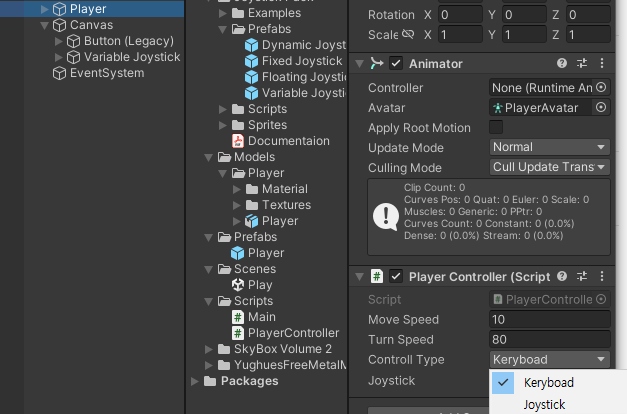
Task: Click the Move Speed value field
Action: click(550, 320)
